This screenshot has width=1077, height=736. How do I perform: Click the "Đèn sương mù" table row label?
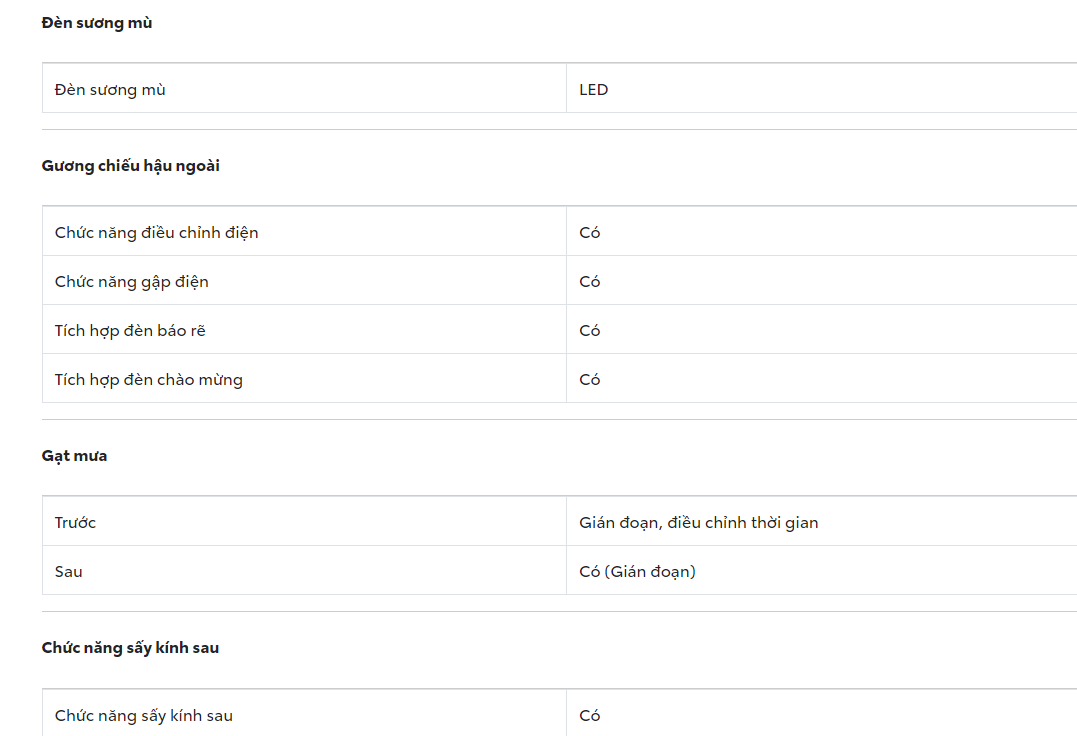point(110,90)
